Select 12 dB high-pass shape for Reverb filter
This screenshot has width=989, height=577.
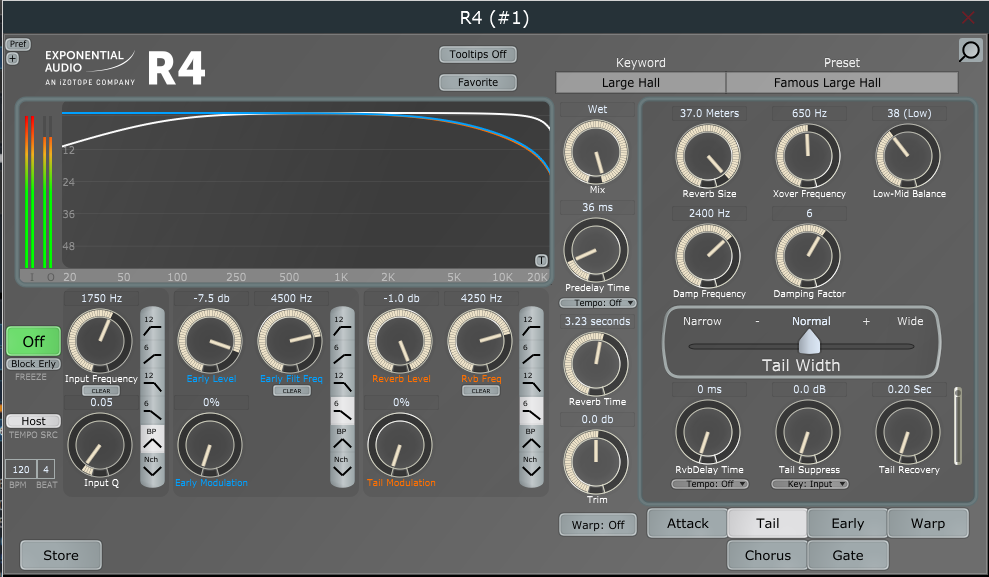point(530,324)
